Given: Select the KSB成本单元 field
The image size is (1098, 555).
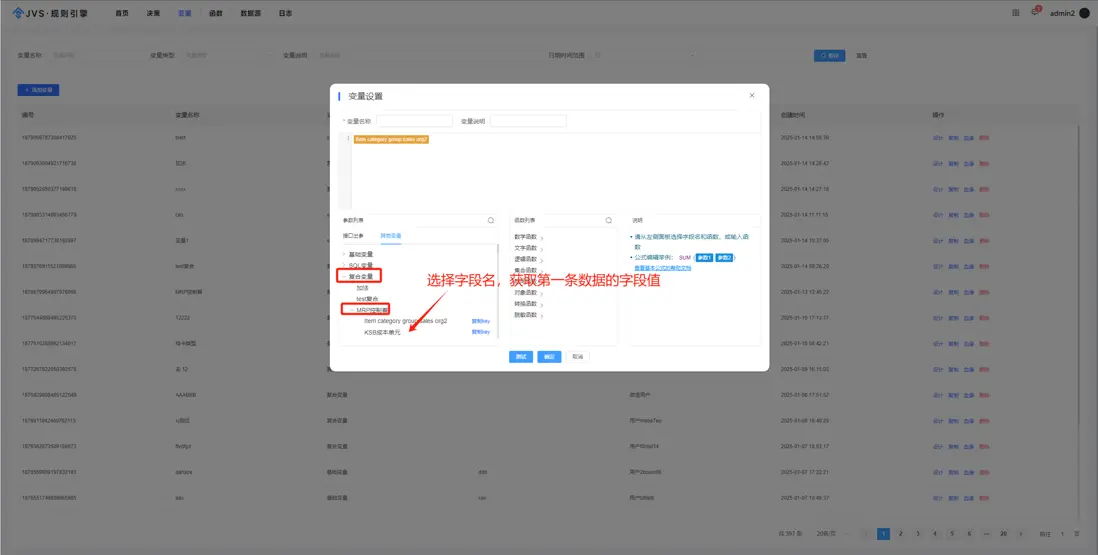Looking at the screenshot, I should pyautogui.click(x=382, y=332).
